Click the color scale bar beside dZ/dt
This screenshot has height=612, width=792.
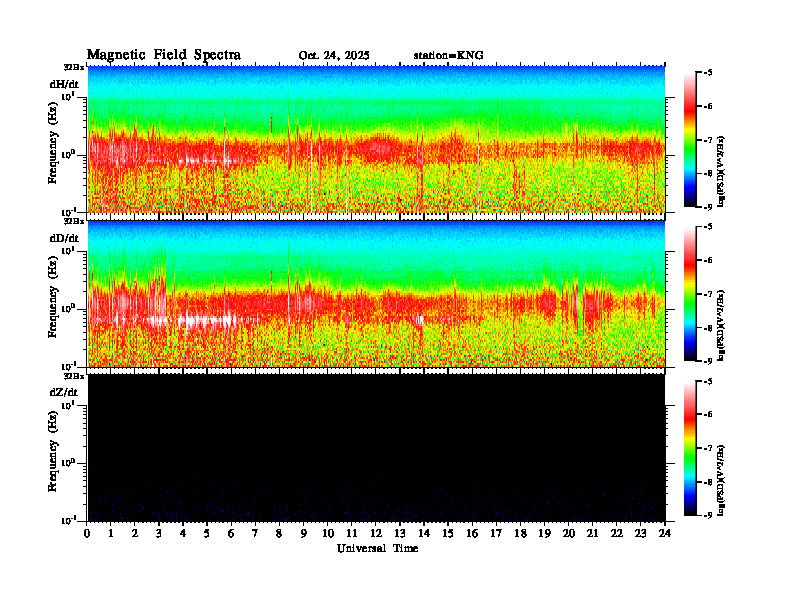pos(690,448)
